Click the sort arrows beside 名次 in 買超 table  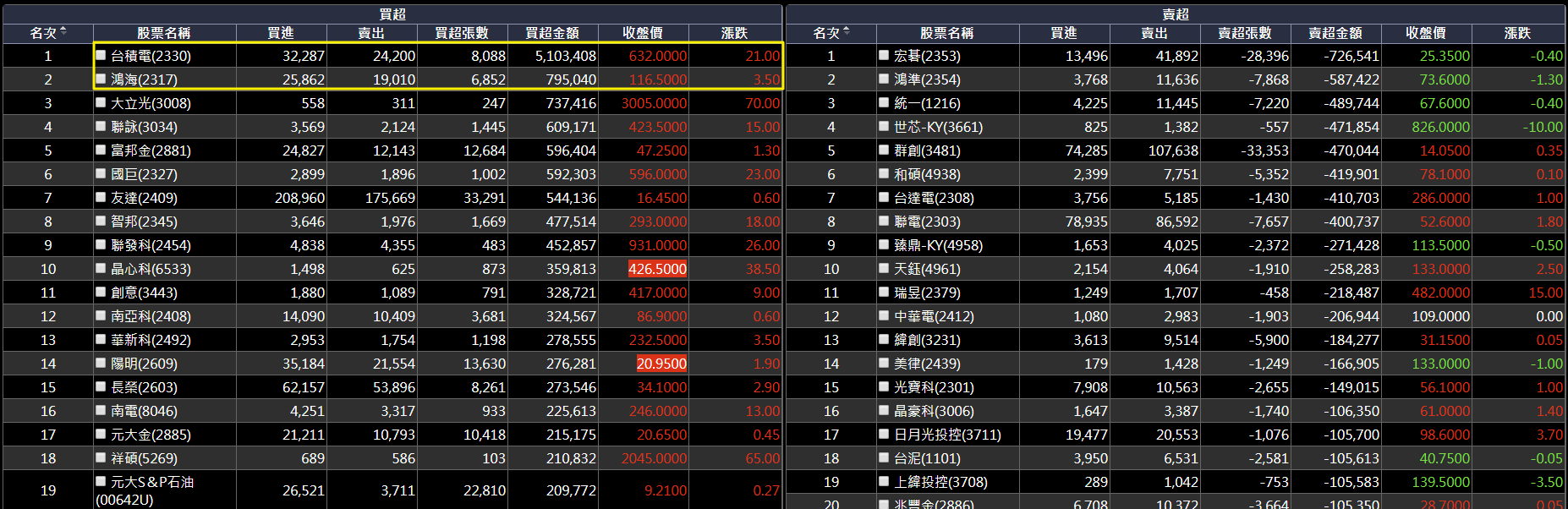63,32
